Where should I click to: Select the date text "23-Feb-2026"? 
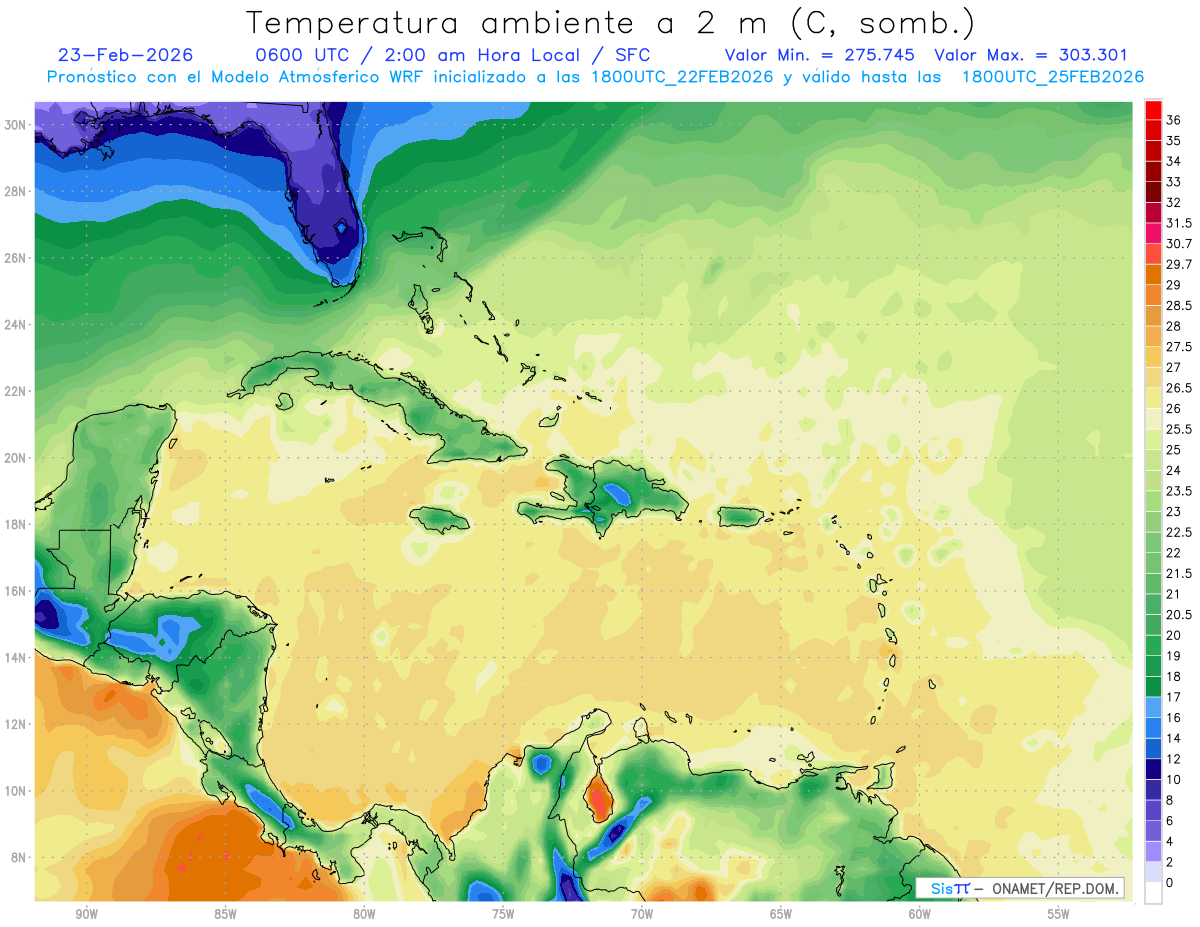click(x=125, y=55)
